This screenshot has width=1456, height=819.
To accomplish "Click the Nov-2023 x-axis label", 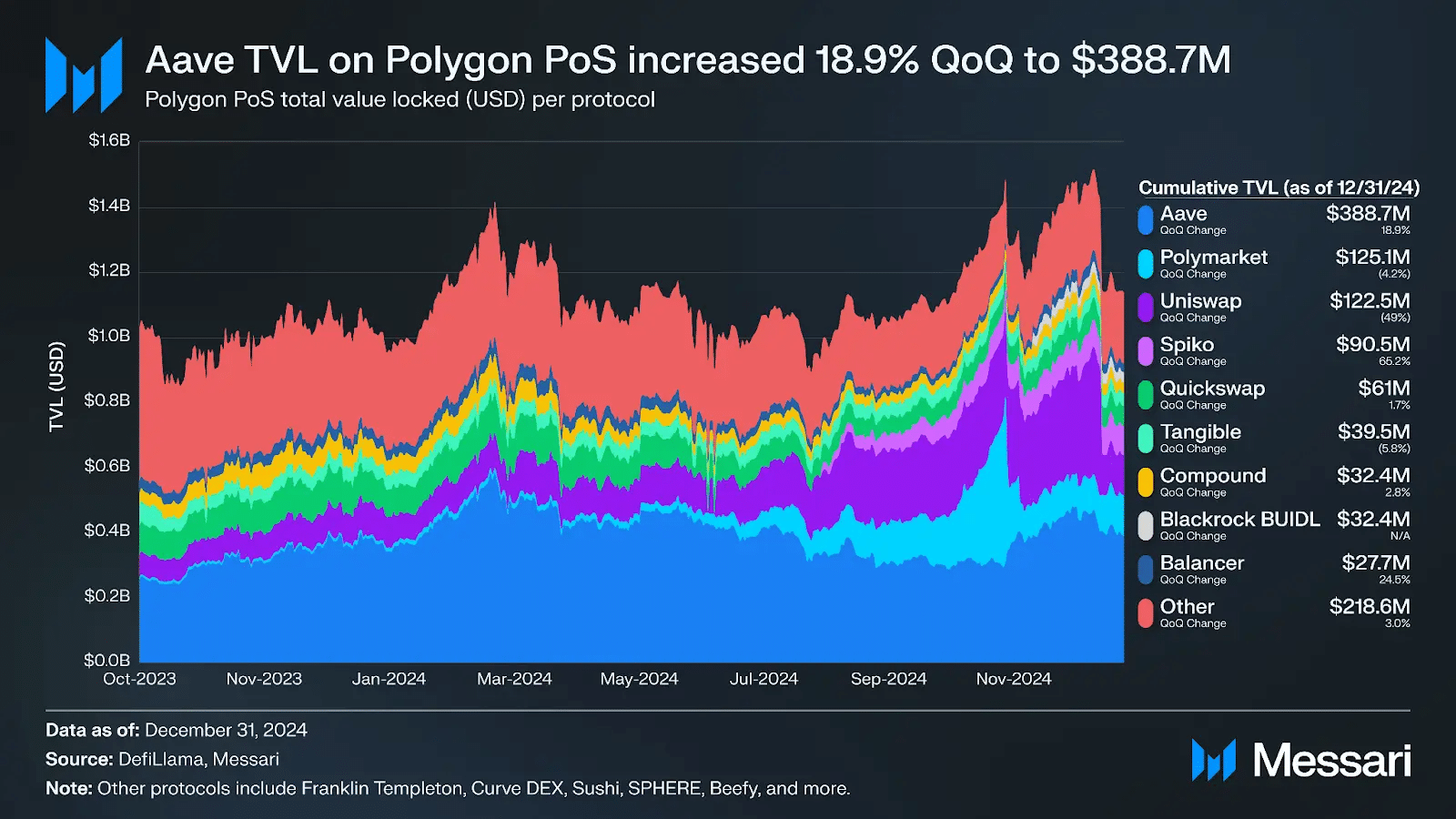I will 264,679.
